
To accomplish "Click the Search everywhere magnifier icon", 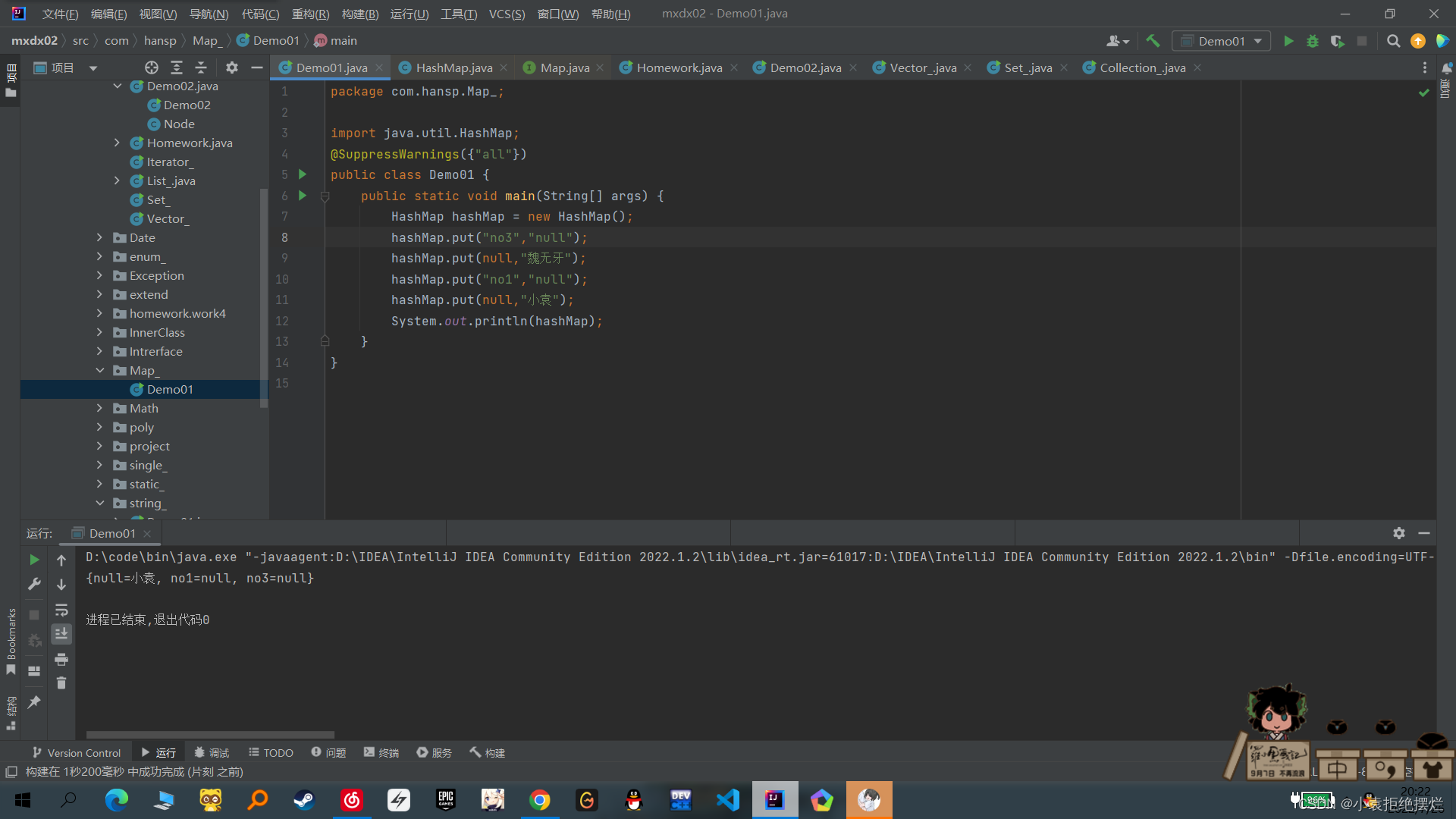I will [x=1393, y=41].
